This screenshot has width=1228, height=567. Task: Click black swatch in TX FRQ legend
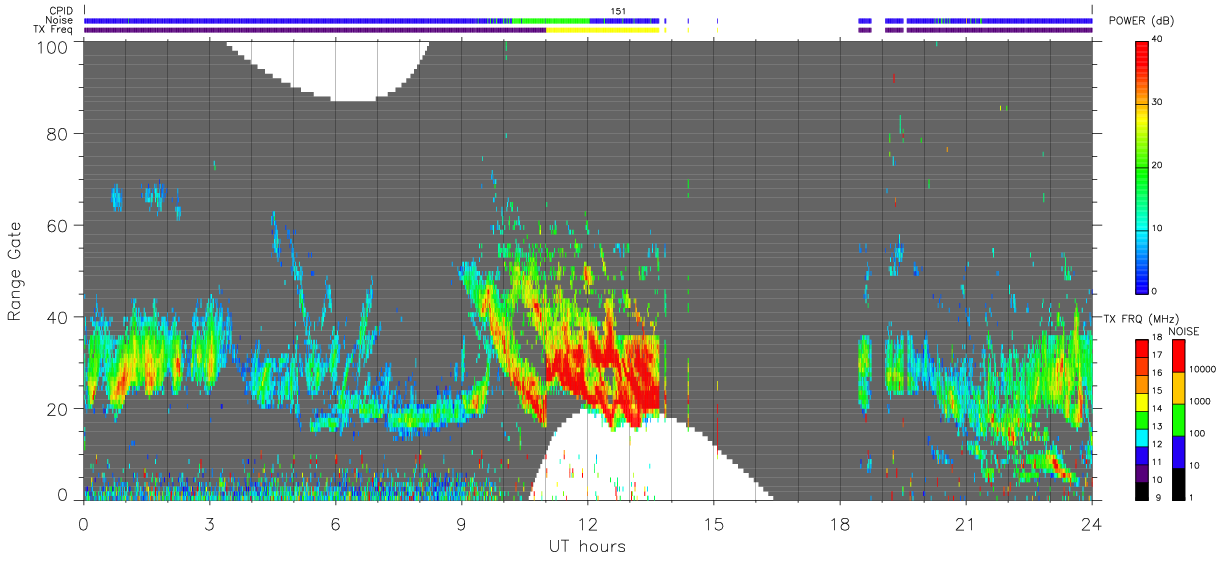1141,491
